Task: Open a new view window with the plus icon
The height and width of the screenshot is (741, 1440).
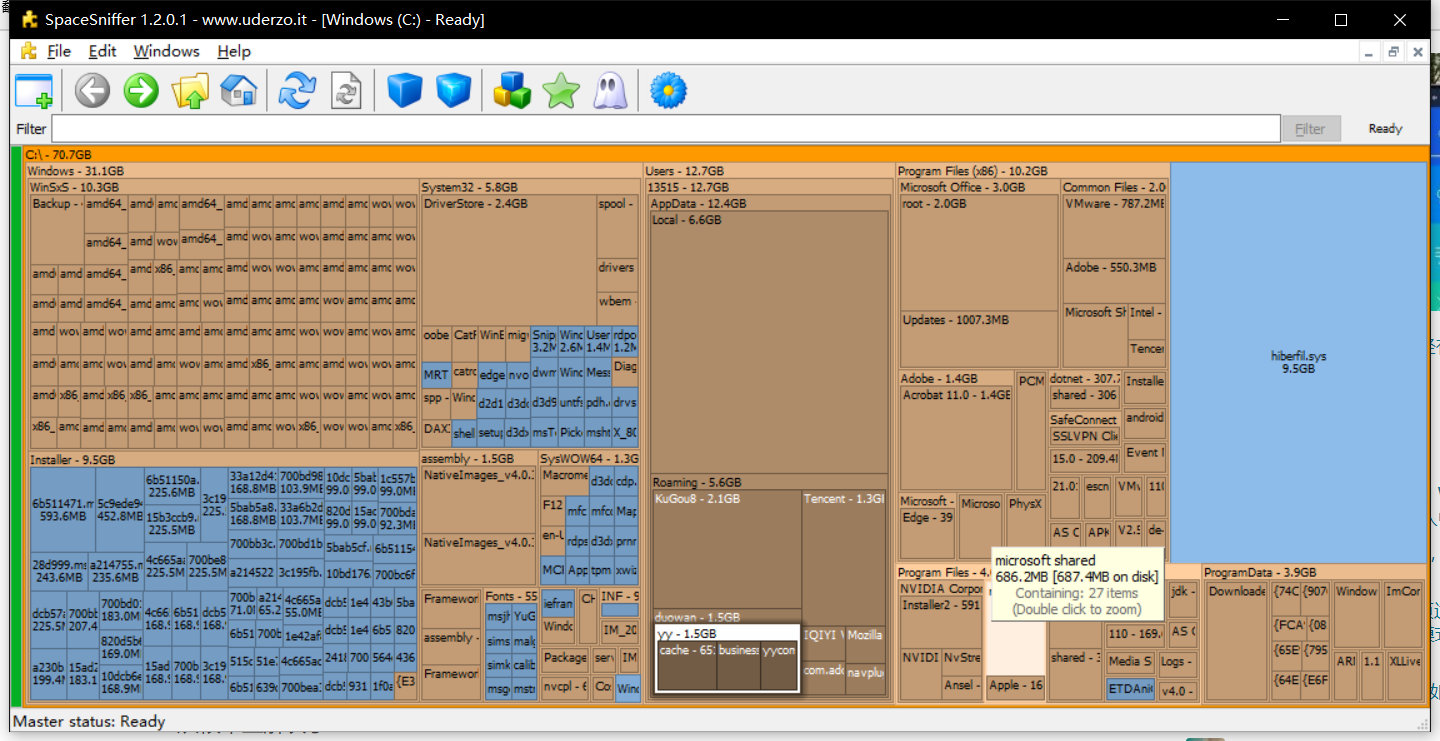Action: tap(34, 91)
